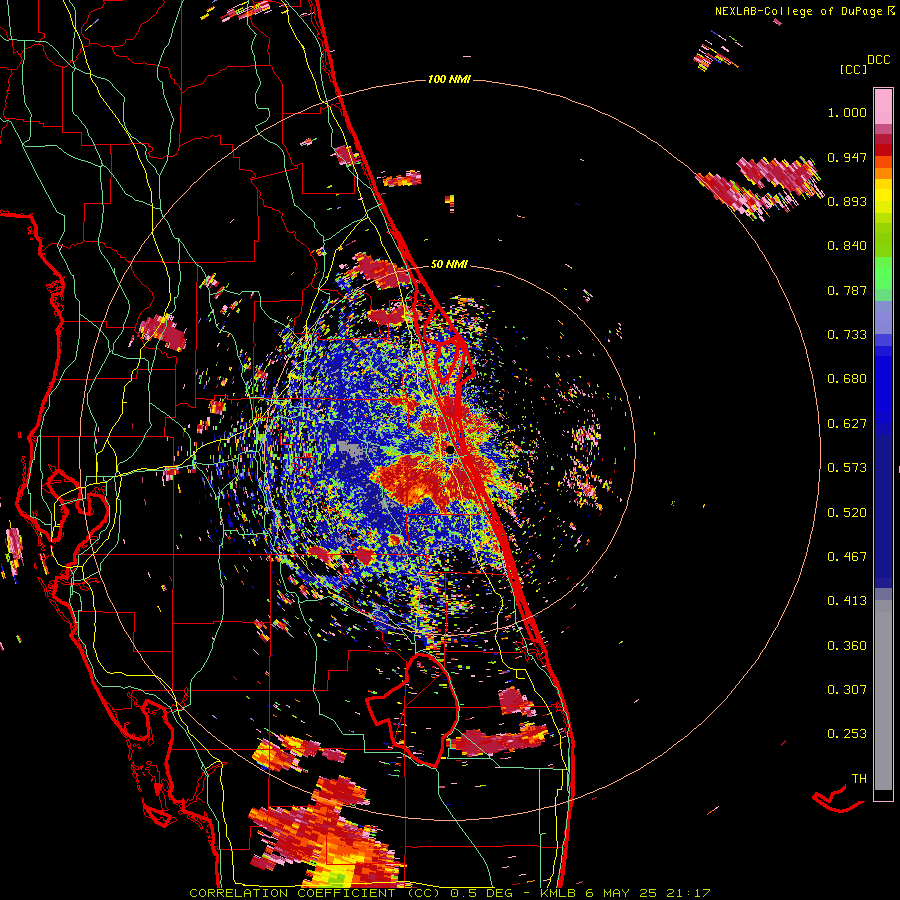This screenshot has height=900, width=900.
Task: Click the 0.947 legend value
Action: pyautogui.click(x=847, y=157)
